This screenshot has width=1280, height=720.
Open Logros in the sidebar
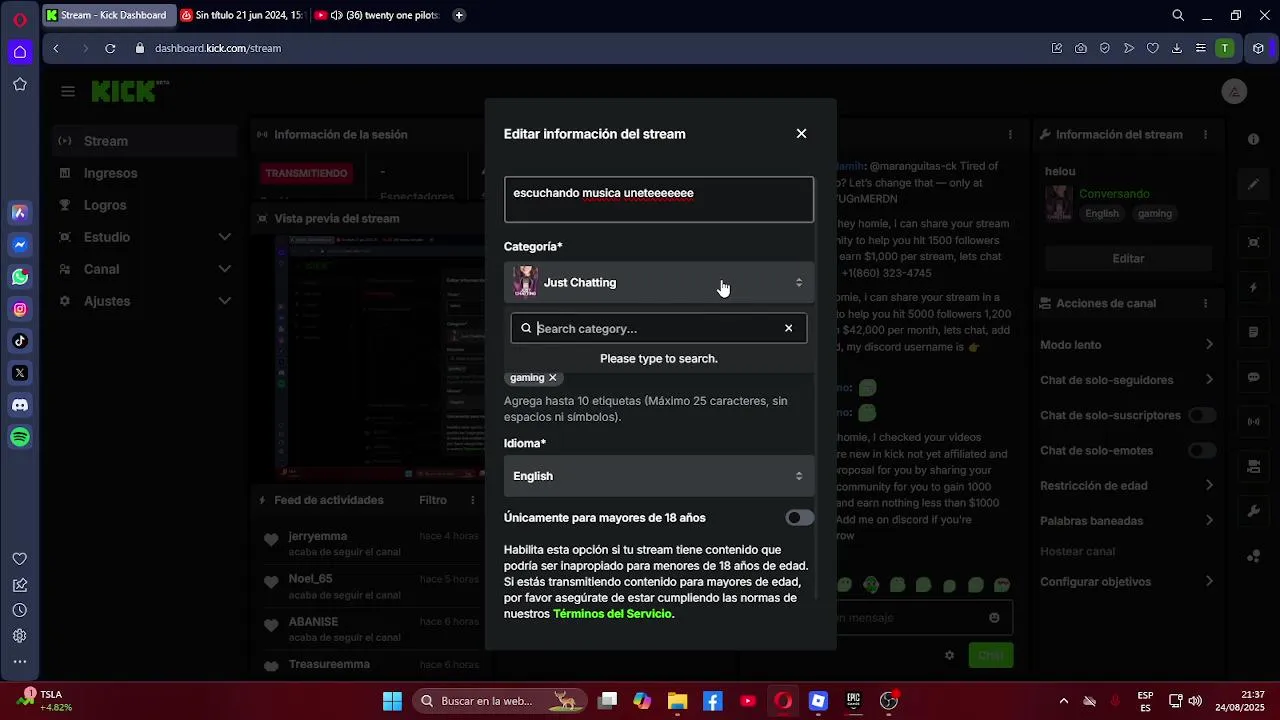click(144, 205)
